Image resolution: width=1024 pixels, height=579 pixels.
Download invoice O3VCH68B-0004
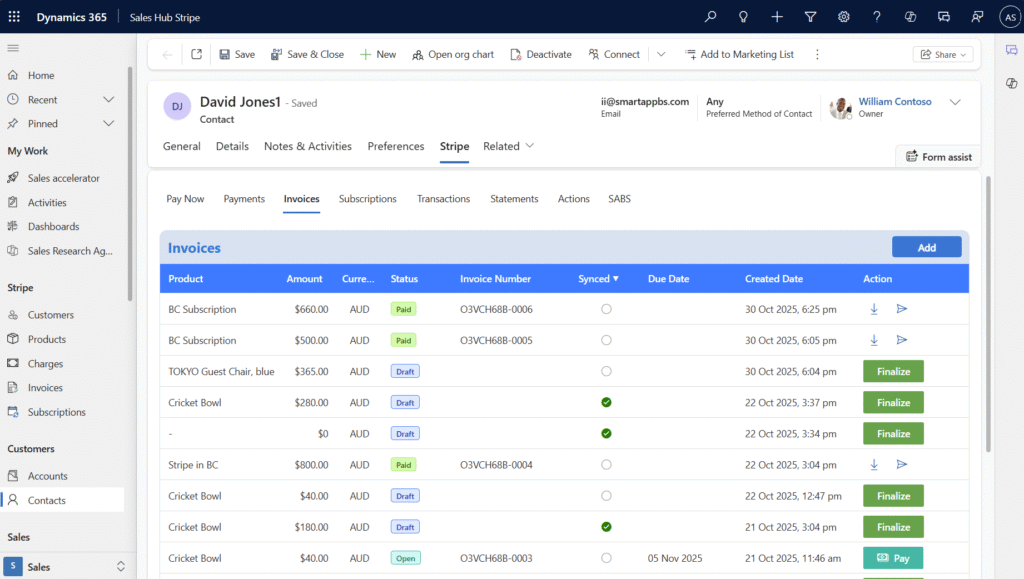tap(874, 465)
